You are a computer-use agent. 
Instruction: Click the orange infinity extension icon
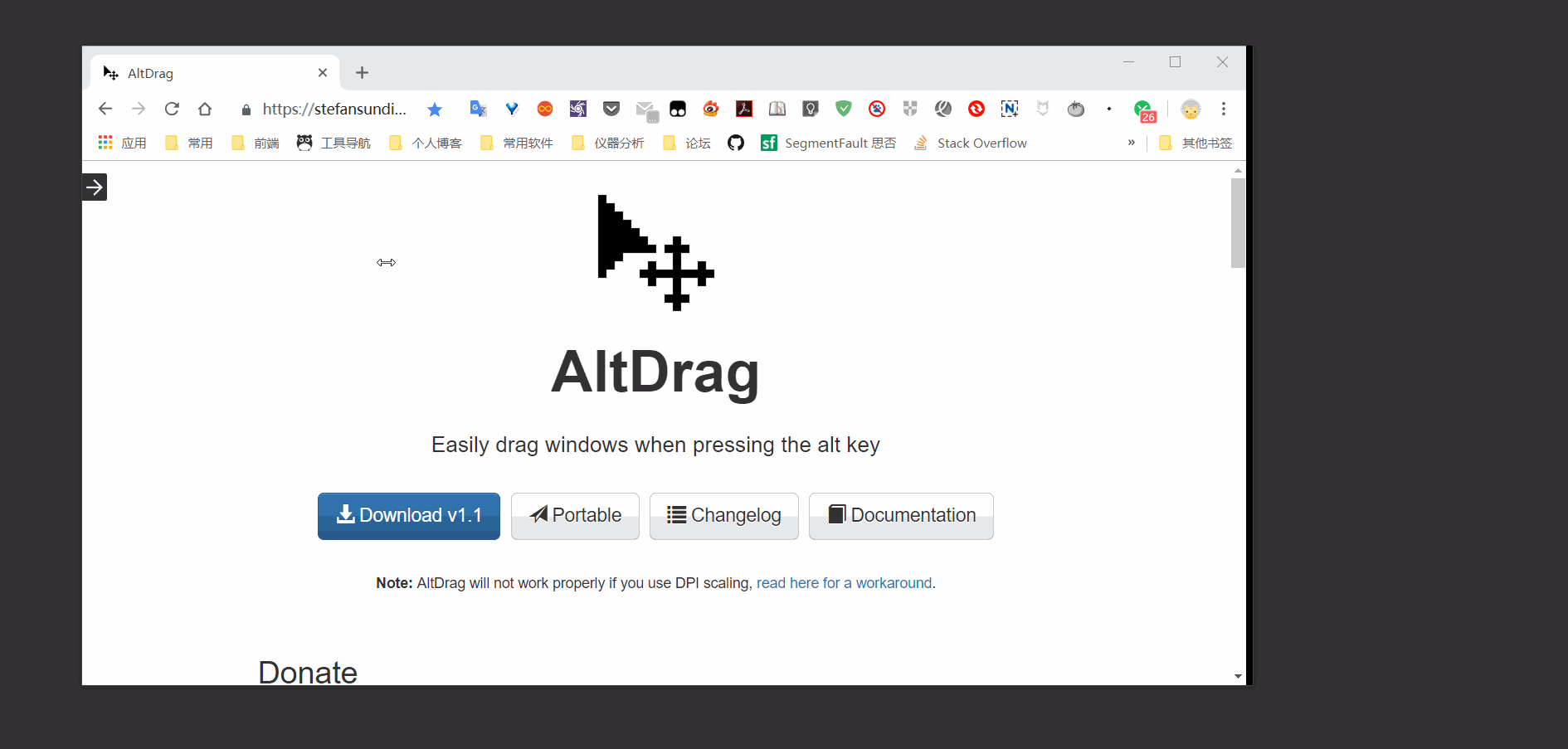[545, 109]
